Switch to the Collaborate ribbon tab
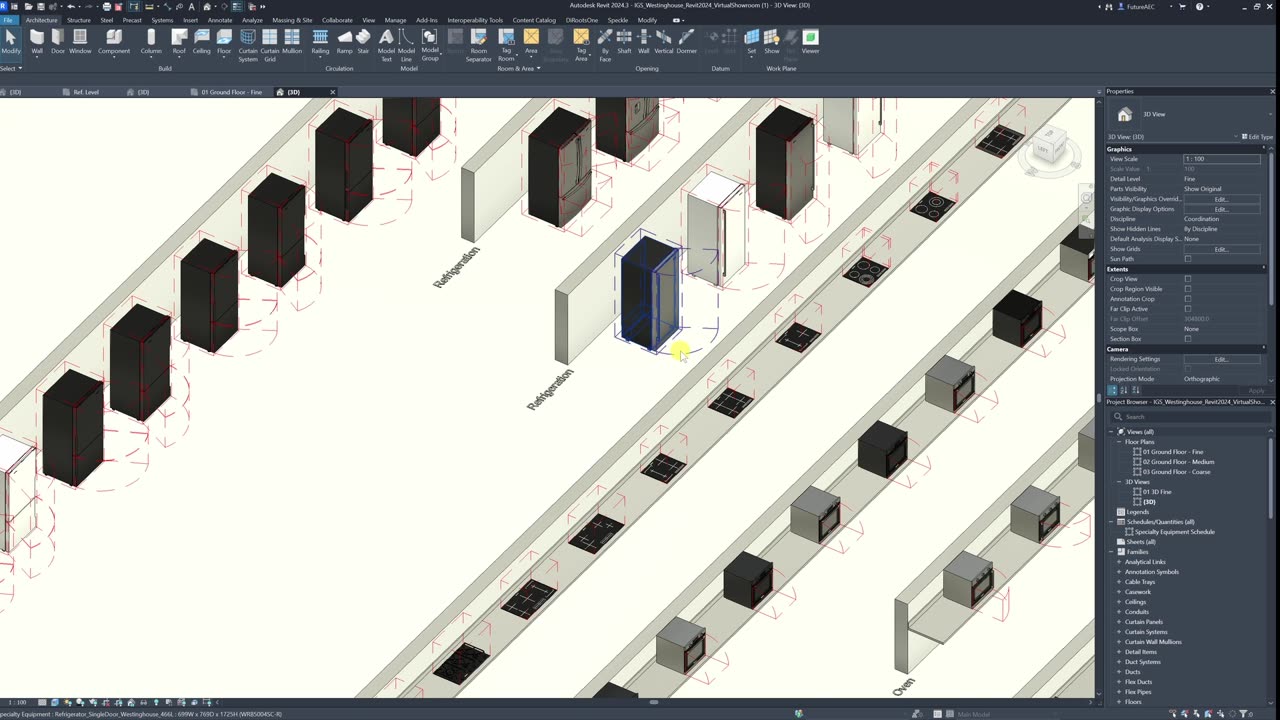Screen dimensions: 1280x720 click(x=337, y=20)
